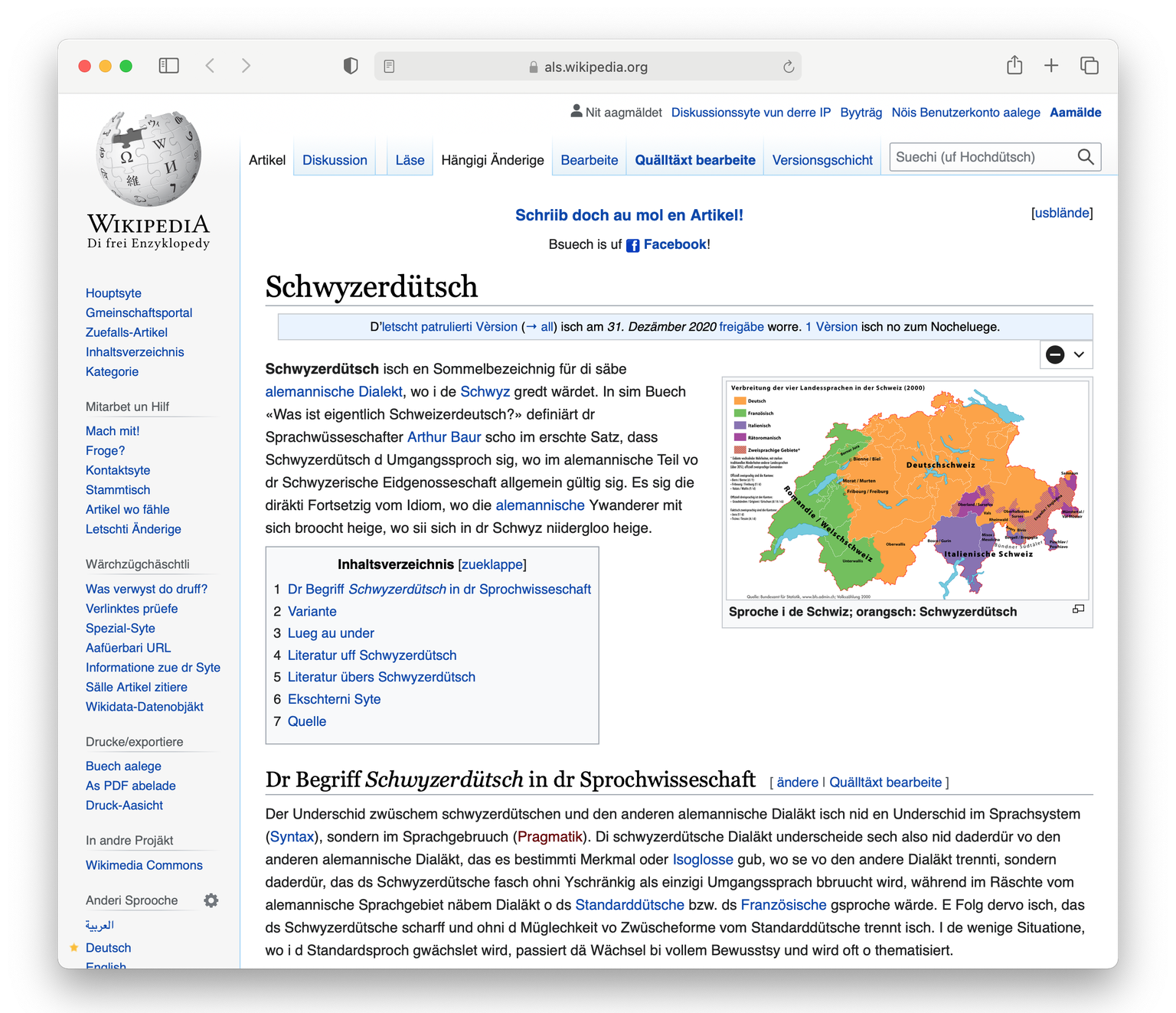Viewport: 1176px width, 1013px height.
Task: Enlarge the map image icon
Action: (x=1078, y=609)
